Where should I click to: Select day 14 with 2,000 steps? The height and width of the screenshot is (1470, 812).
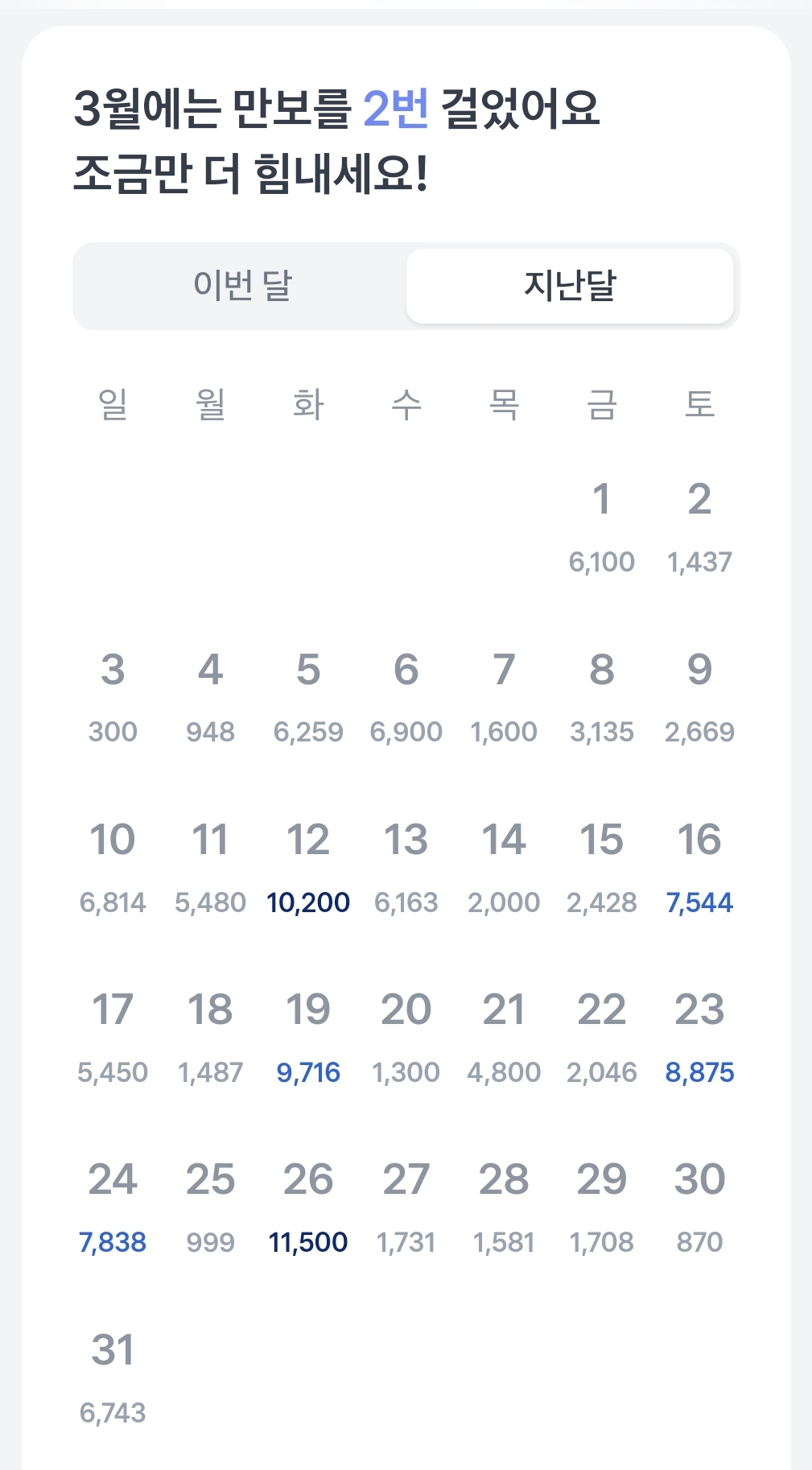pyautogui.click(x=504, y=868)
